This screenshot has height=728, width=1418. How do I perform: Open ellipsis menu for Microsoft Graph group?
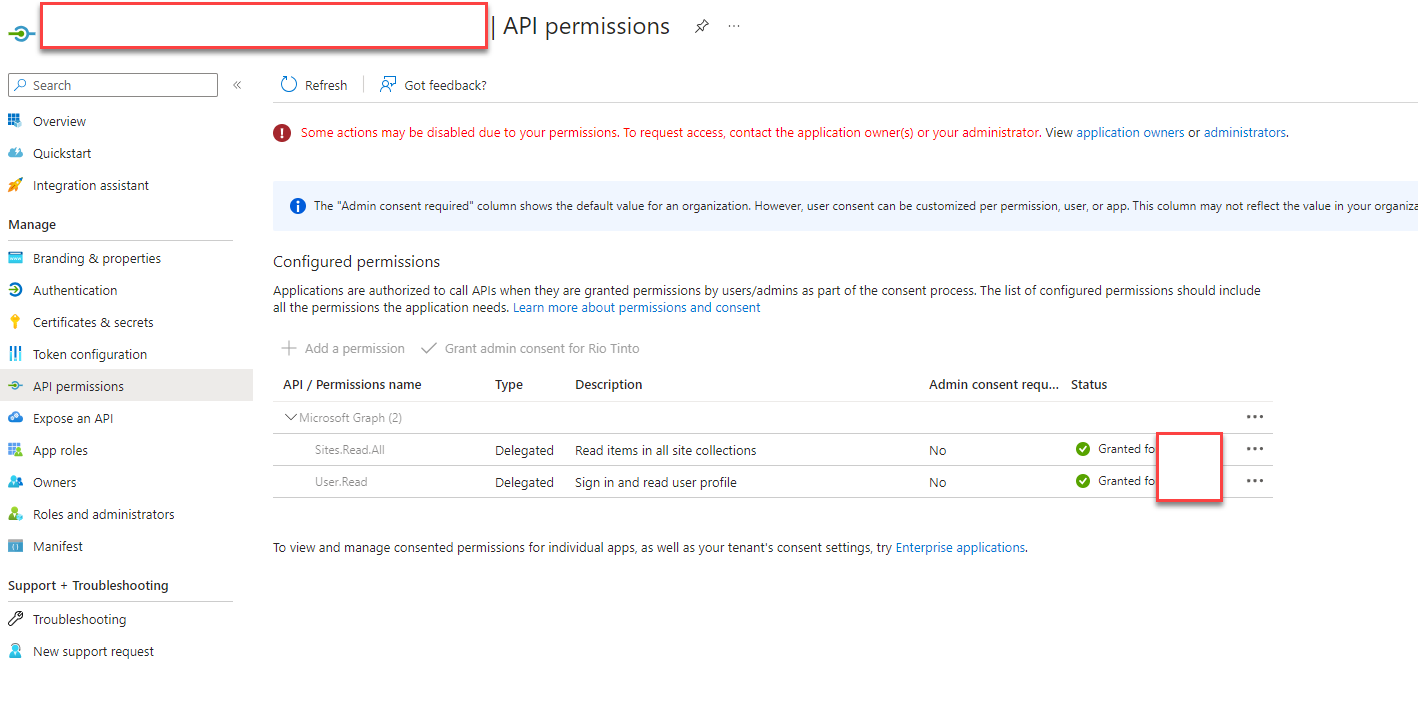(x=1255, y=417)
